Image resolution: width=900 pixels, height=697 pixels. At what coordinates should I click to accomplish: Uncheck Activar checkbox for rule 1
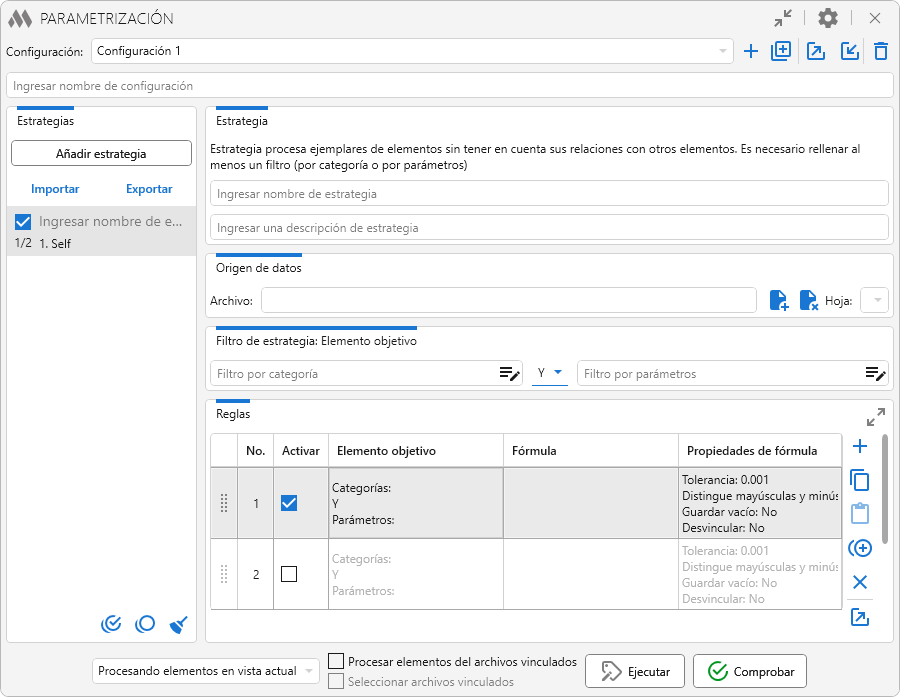289,503
